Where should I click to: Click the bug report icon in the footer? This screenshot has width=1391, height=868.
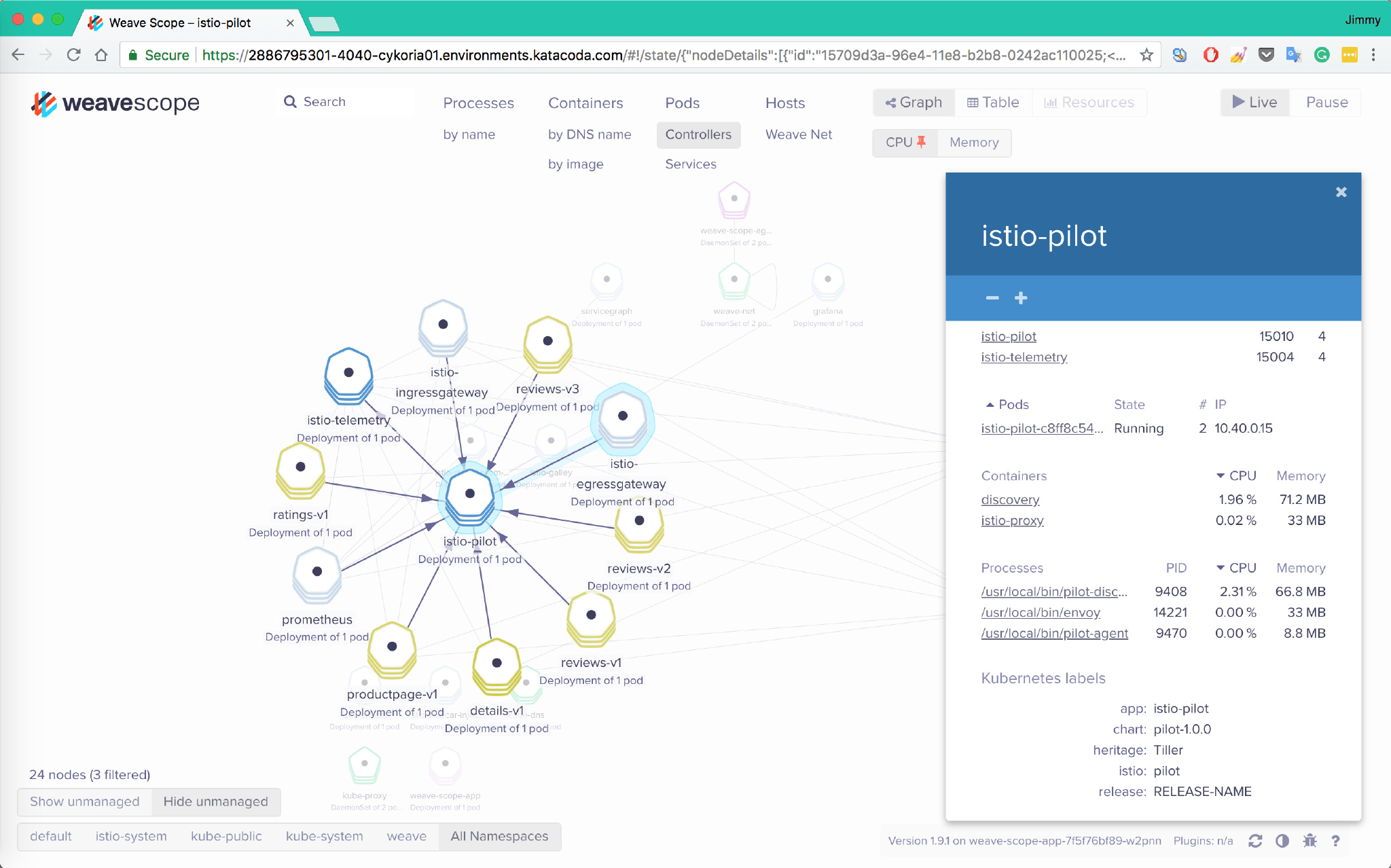[1309, 841]
